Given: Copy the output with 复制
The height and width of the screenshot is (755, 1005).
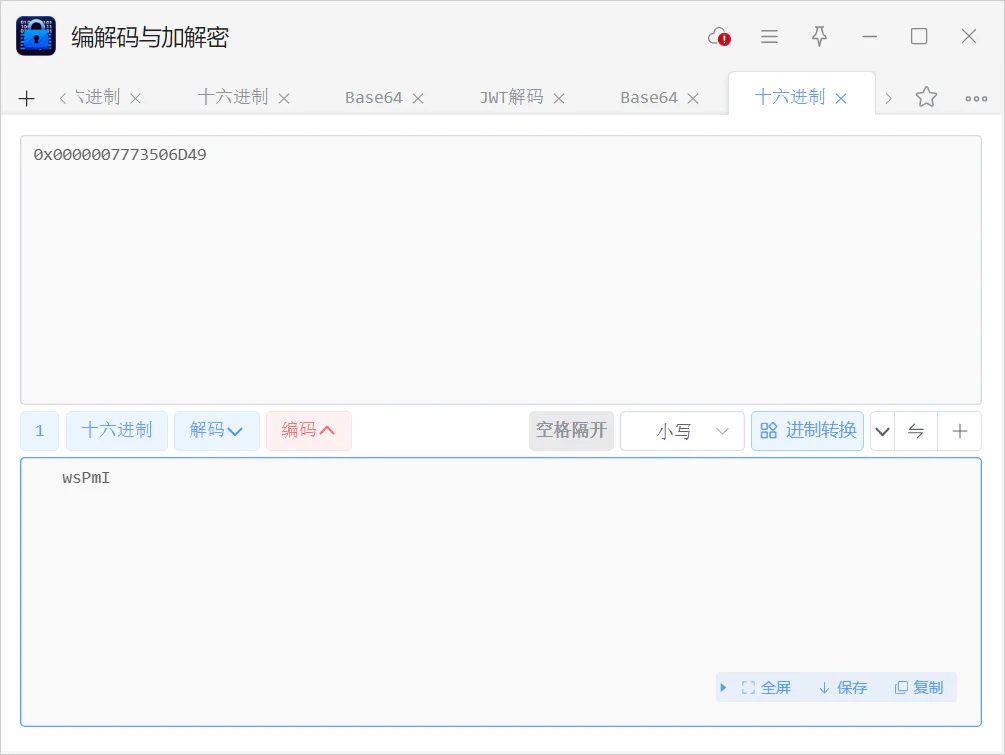Looking at the screenshot, I should (919, 688).
